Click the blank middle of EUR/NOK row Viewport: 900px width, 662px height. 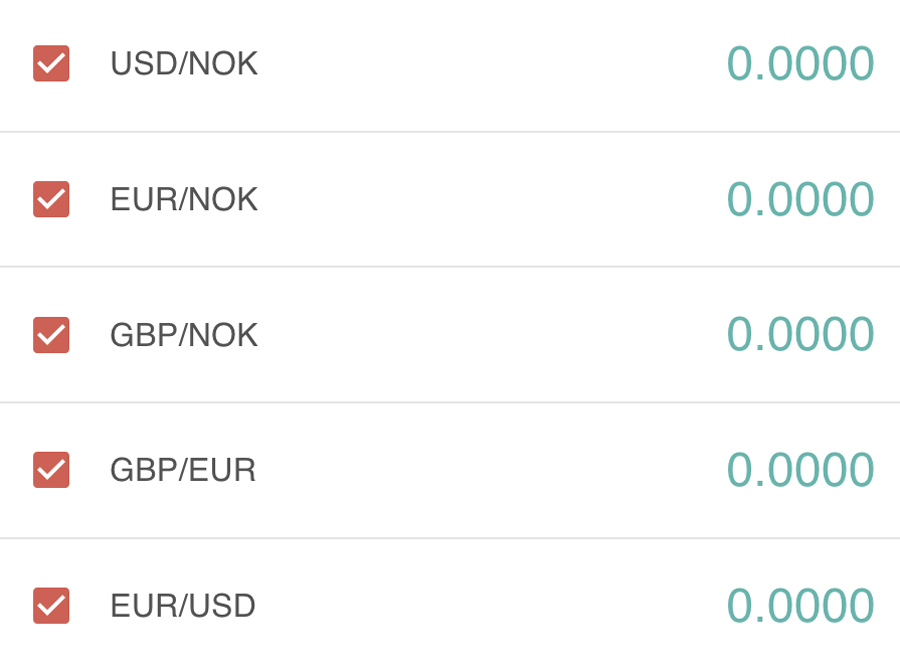click(490, 199)
